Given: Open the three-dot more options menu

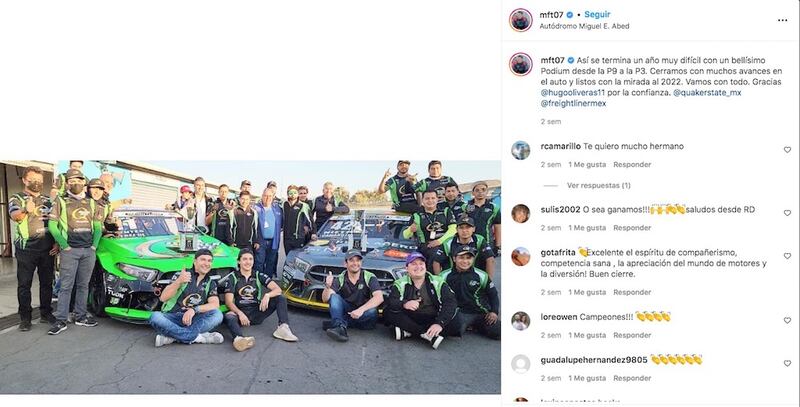Looking at the screenshot, I should pos(782,20).
